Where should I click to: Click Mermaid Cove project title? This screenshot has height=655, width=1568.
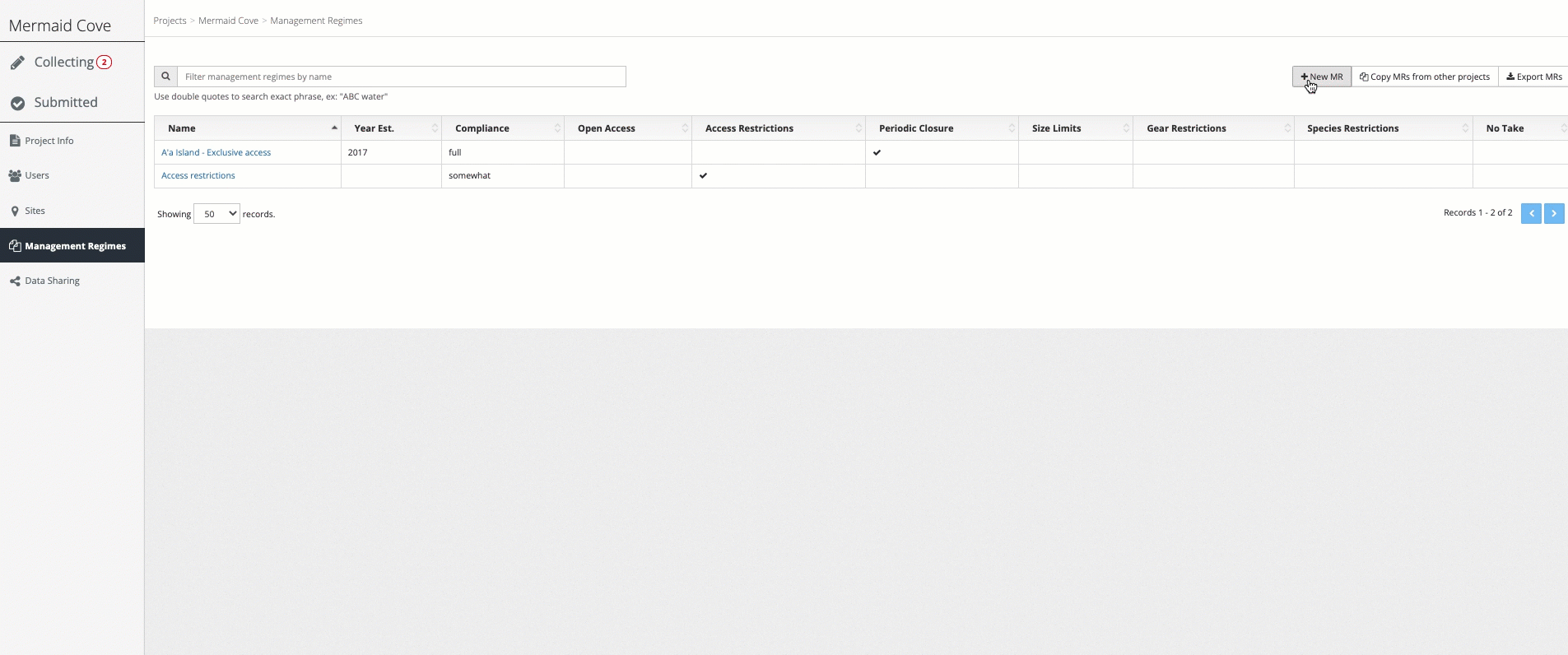click(x=60, y=26)
